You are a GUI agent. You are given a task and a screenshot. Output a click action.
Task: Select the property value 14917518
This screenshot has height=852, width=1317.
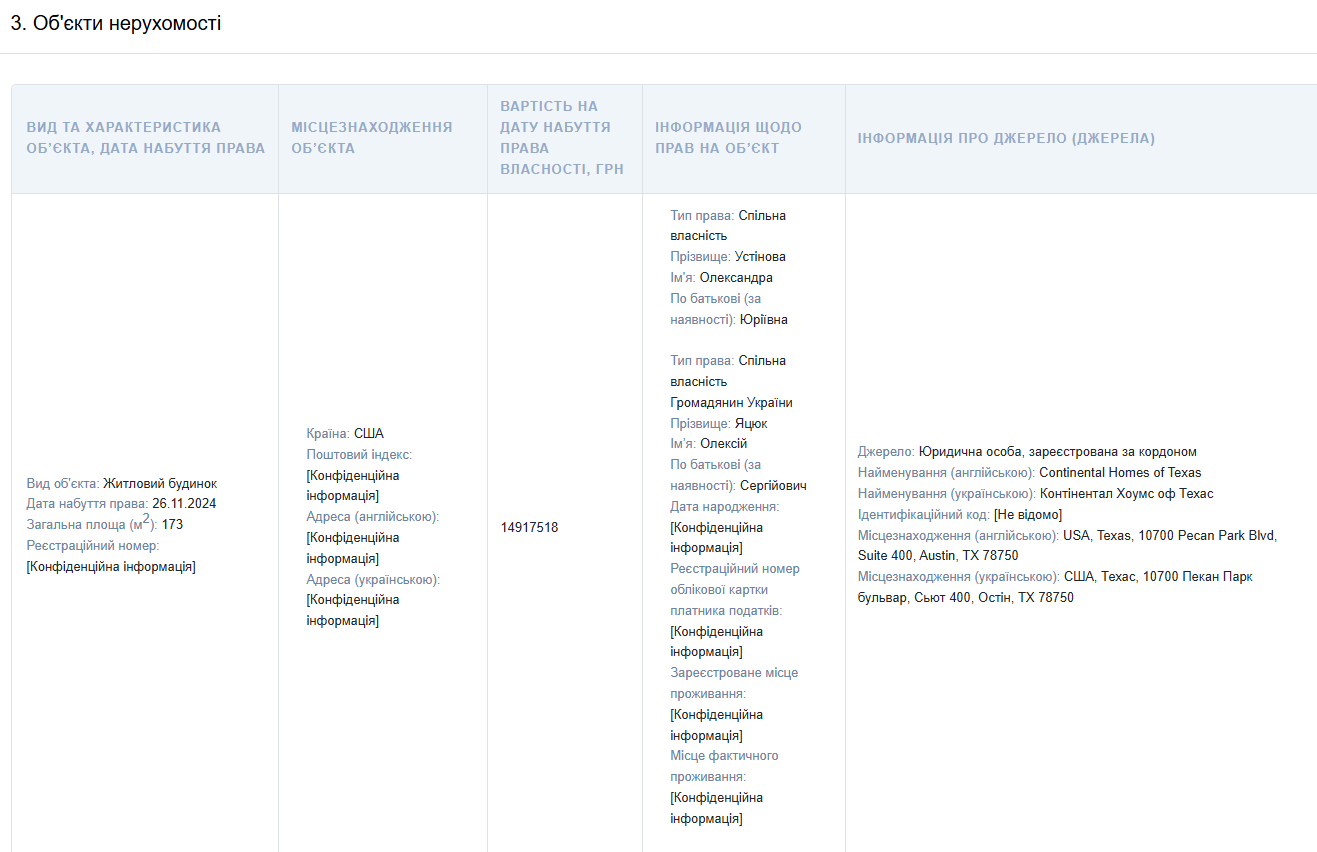click(529, 527)
